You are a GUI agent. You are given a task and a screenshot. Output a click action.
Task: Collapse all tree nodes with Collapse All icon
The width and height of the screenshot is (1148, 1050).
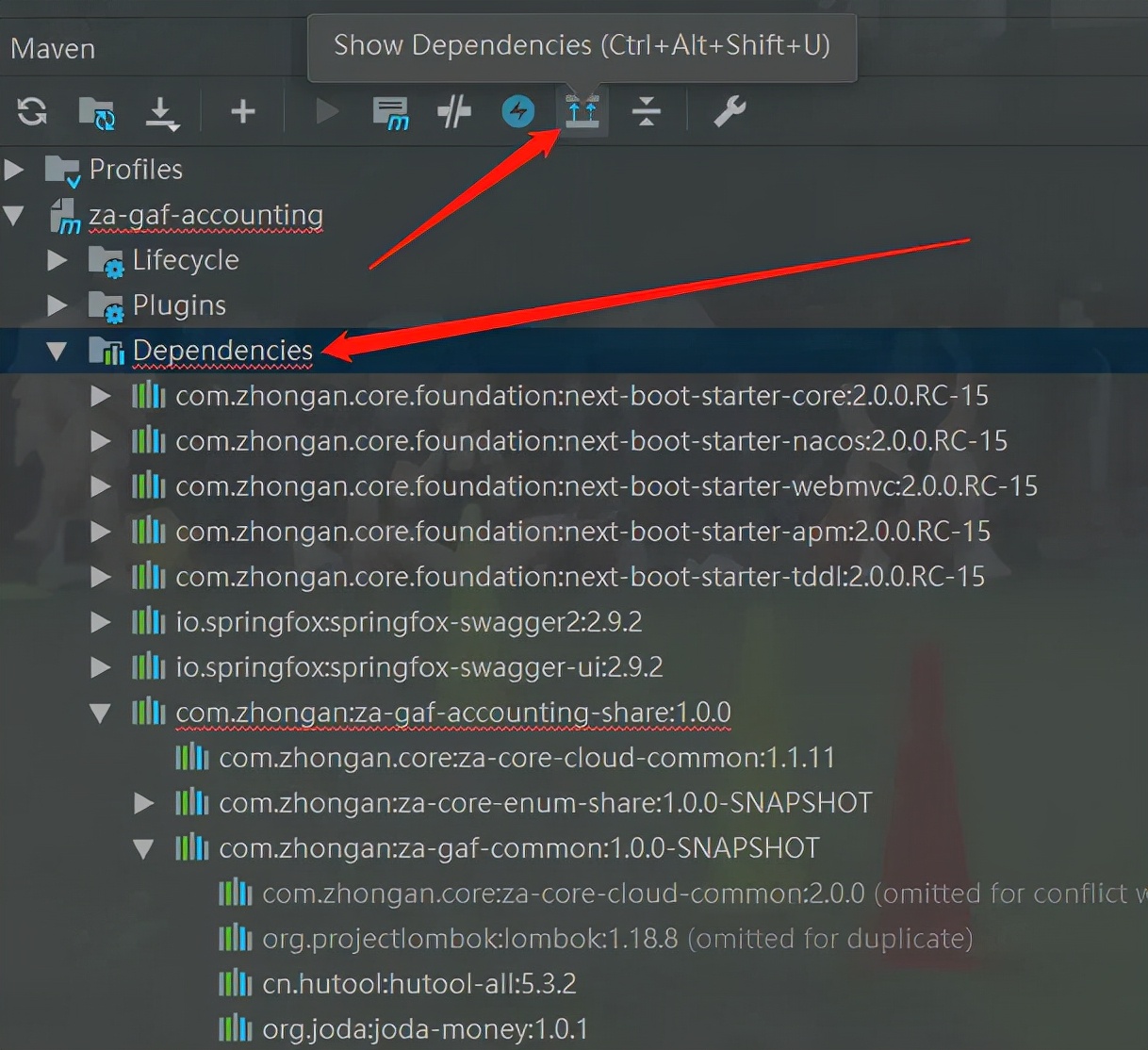coord(647,111)
